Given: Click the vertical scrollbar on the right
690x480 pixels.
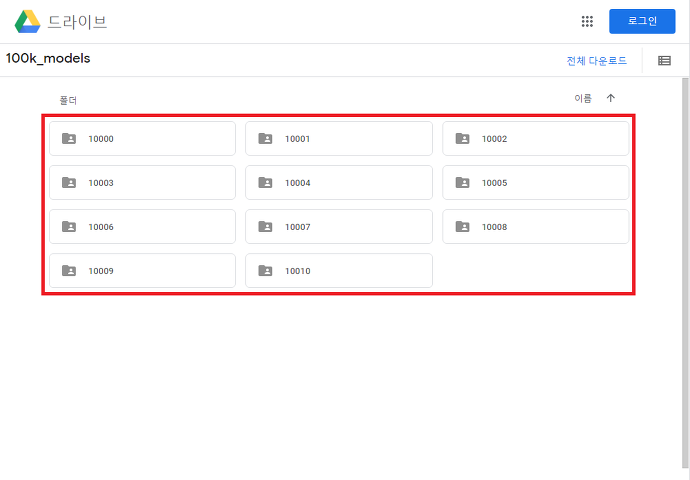Looking at the screenshot, I should click(x=685, y=273).
